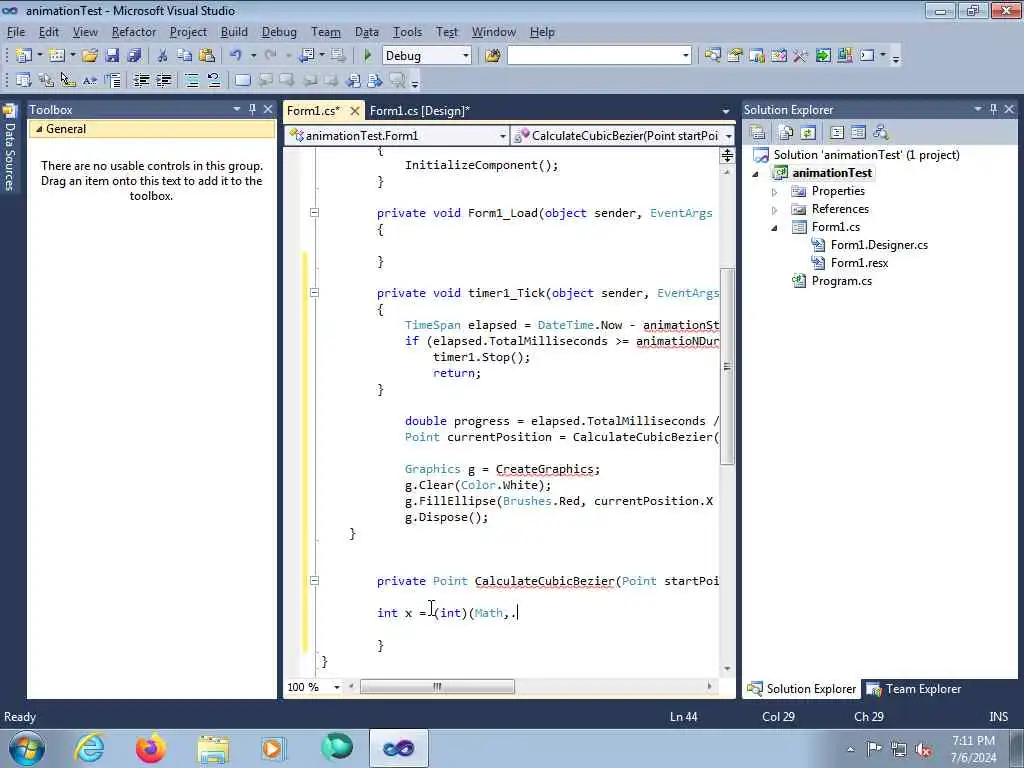Viewport: 1024px width, 768px height.
Task: Open the Toolbox window position dropdown arrow
Action: point(236,109)
